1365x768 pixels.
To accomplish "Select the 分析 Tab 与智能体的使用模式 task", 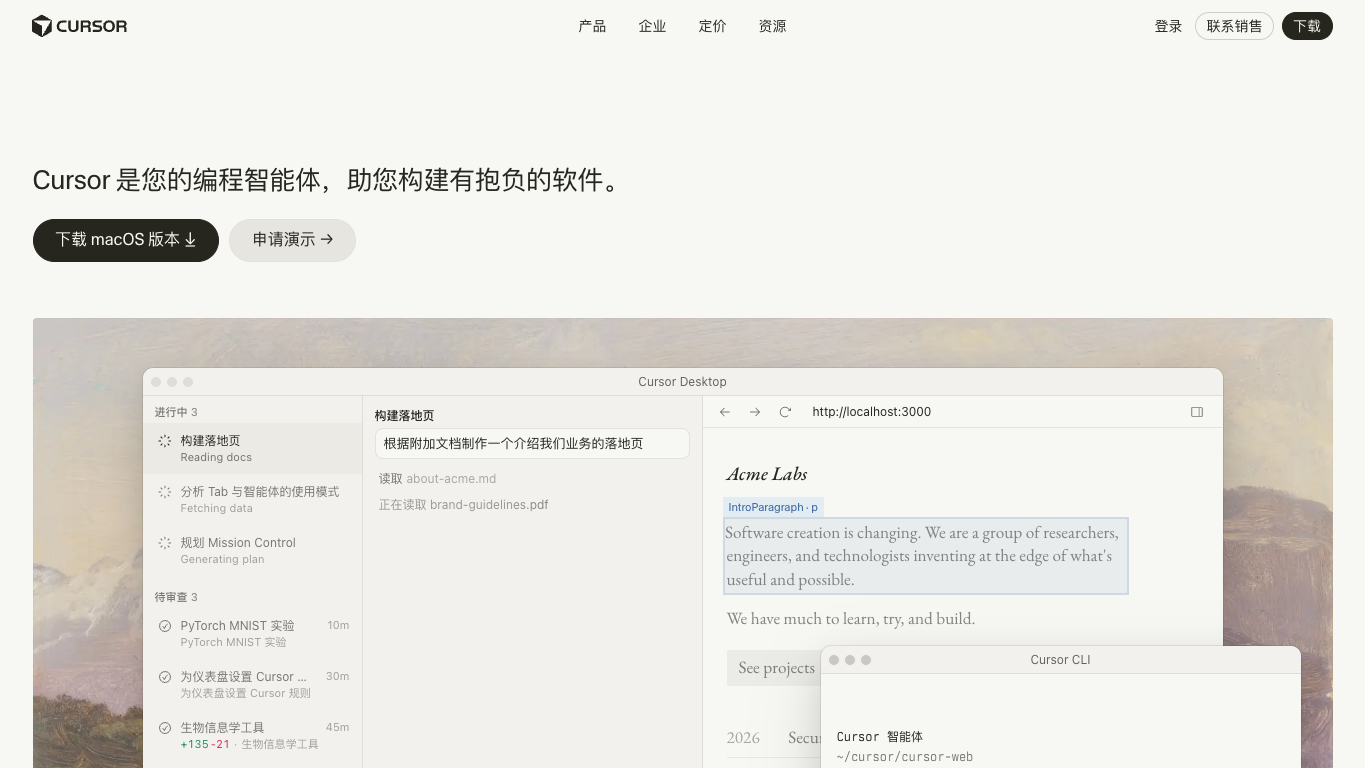I will click(x=253, y=499).
